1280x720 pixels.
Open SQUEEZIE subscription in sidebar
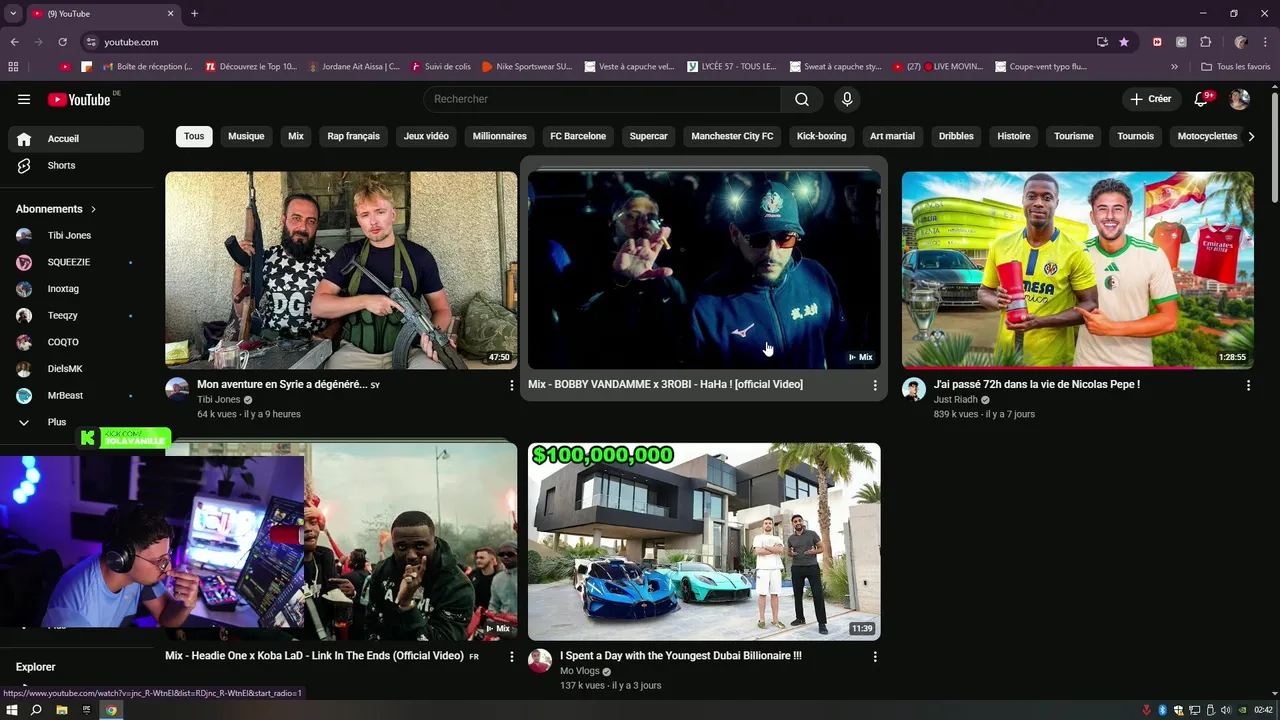click(x=76, y=262)
